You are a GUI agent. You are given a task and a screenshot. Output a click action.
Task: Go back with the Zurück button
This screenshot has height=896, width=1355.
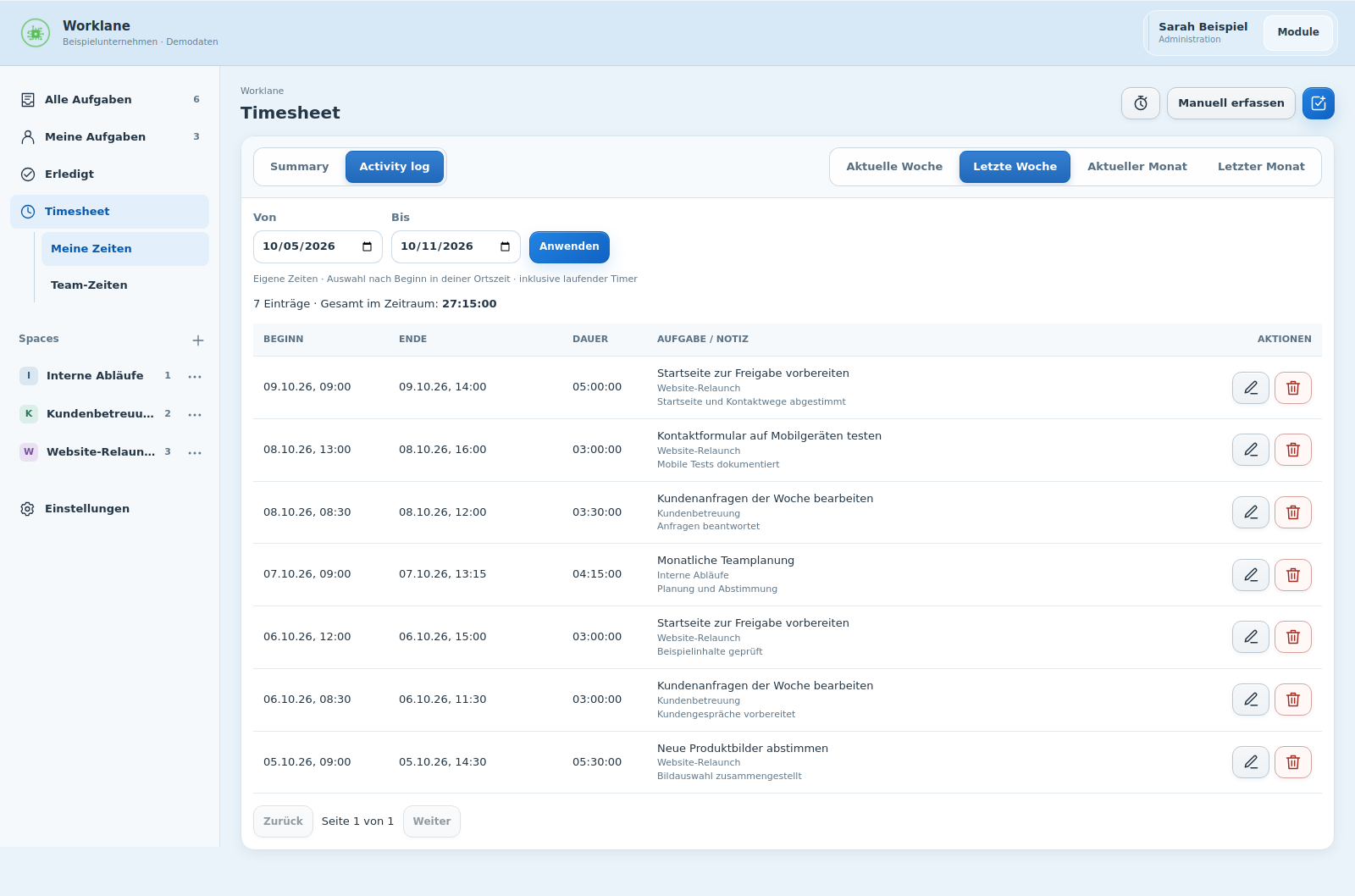point(283,821)
